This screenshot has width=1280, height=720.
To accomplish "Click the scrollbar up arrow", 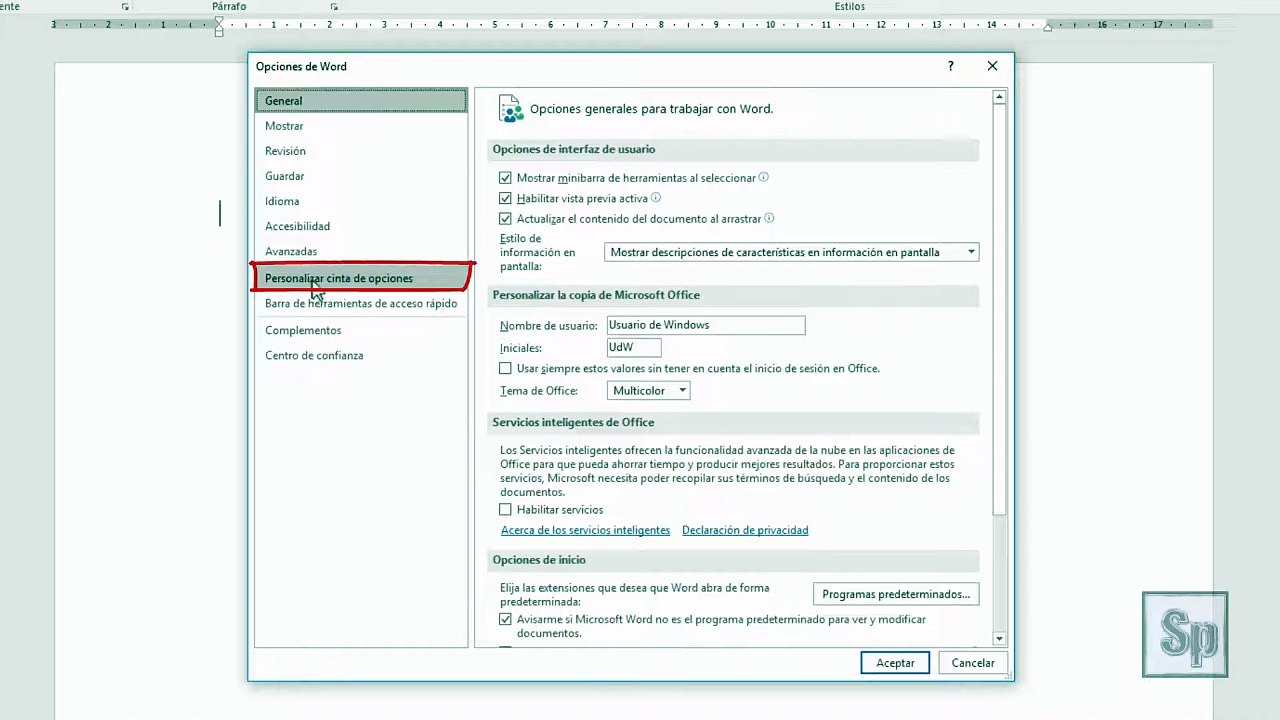I will tap(999, 97).
